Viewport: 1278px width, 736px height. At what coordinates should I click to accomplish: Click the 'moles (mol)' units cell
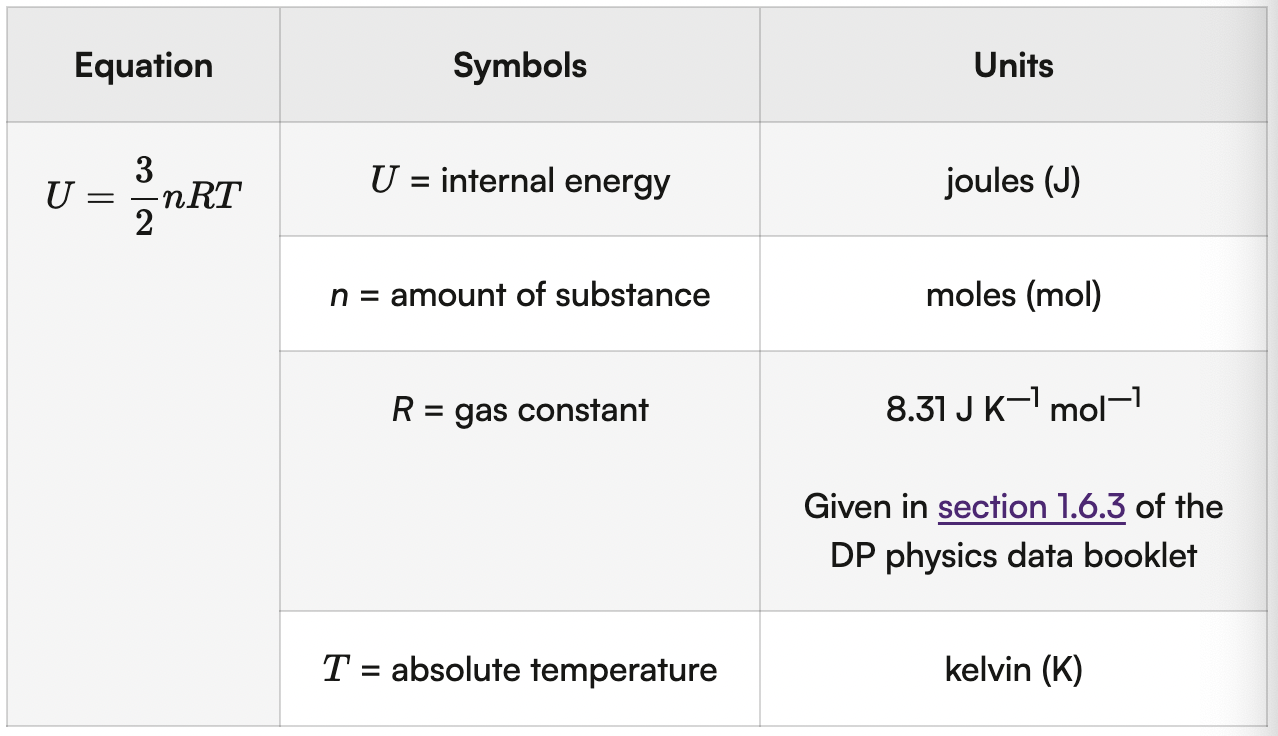[1013, 295]
